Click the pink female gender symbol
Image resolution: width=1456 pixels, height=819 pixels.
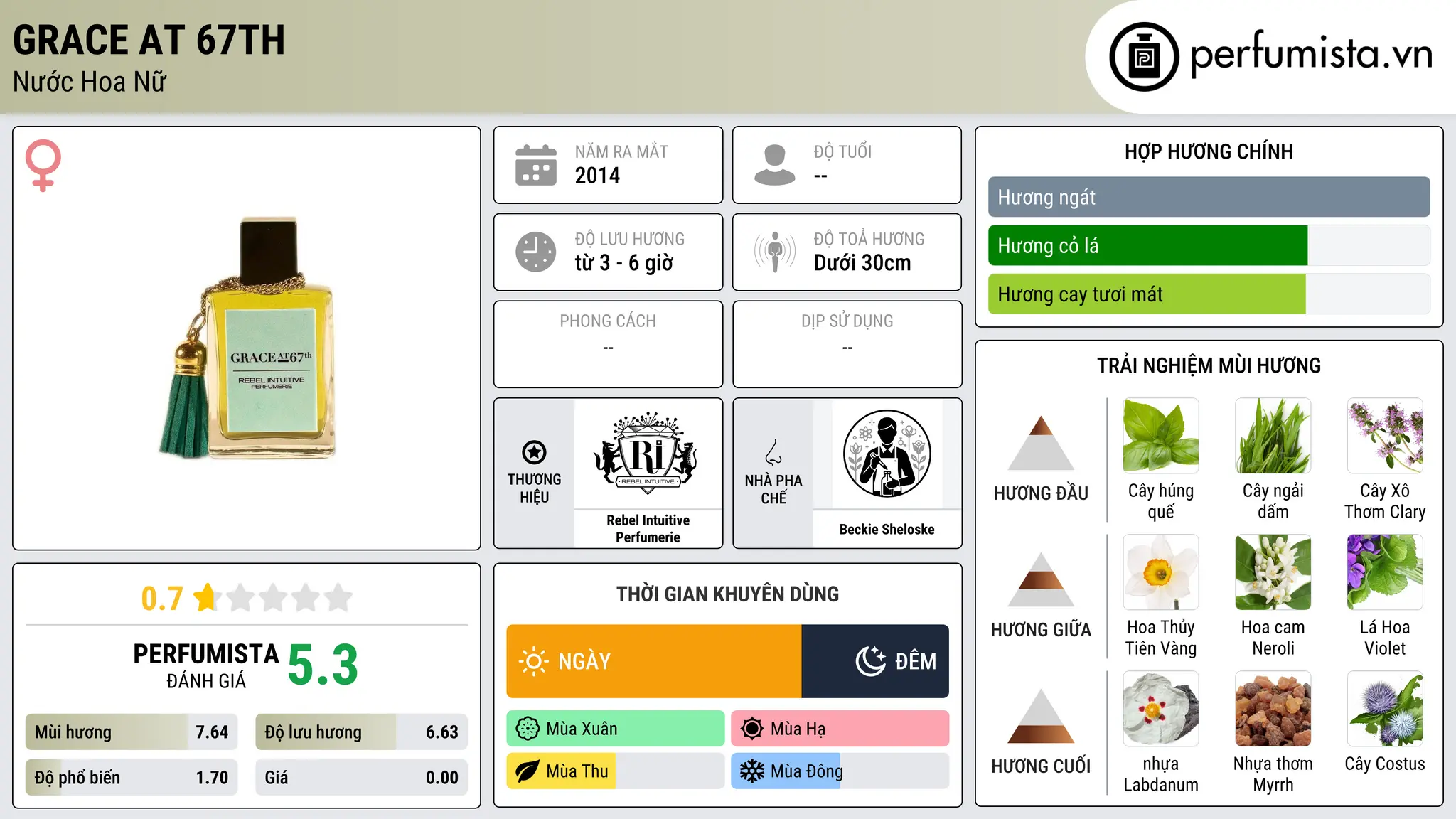(43, 166)
